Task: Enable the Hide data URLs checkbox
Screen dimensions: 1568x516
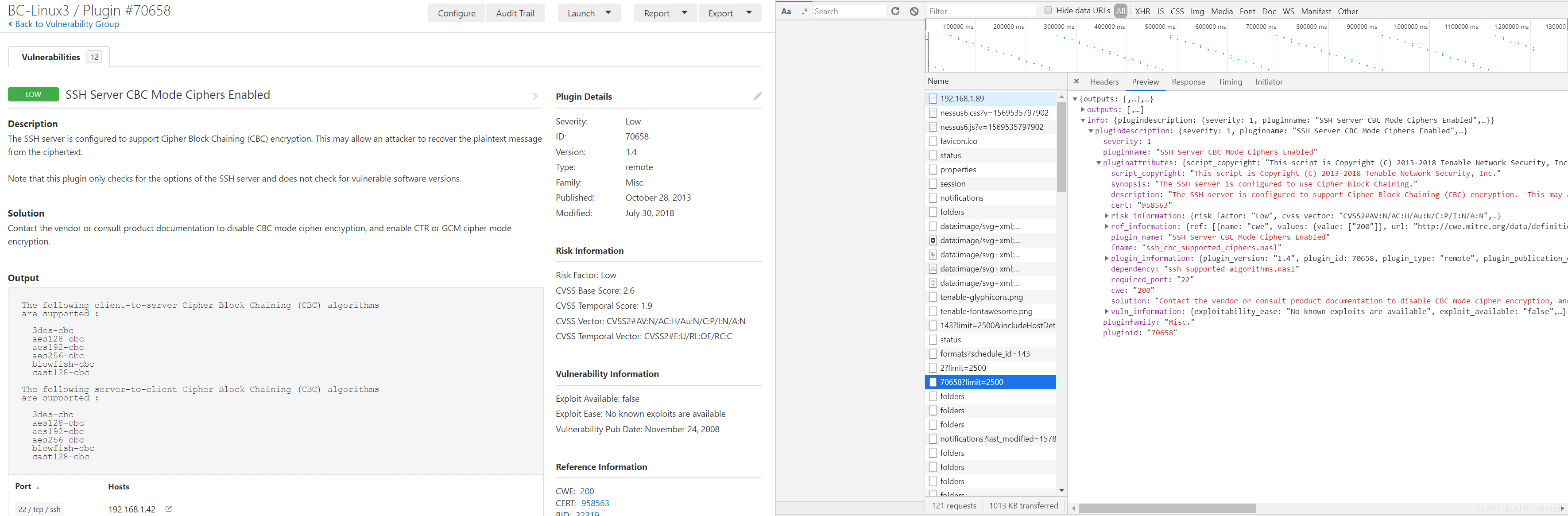Action: (x=1048, y=10)
